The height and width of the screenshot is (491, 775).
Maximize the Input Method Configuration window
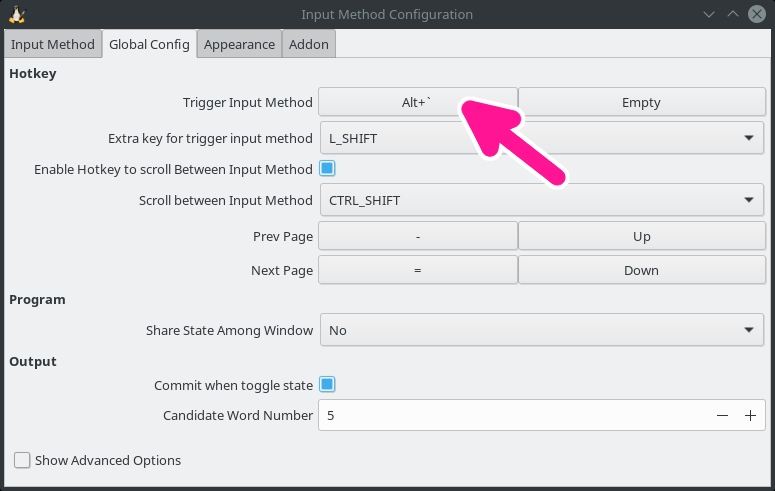pyautogui.click(x=732, y=14)
